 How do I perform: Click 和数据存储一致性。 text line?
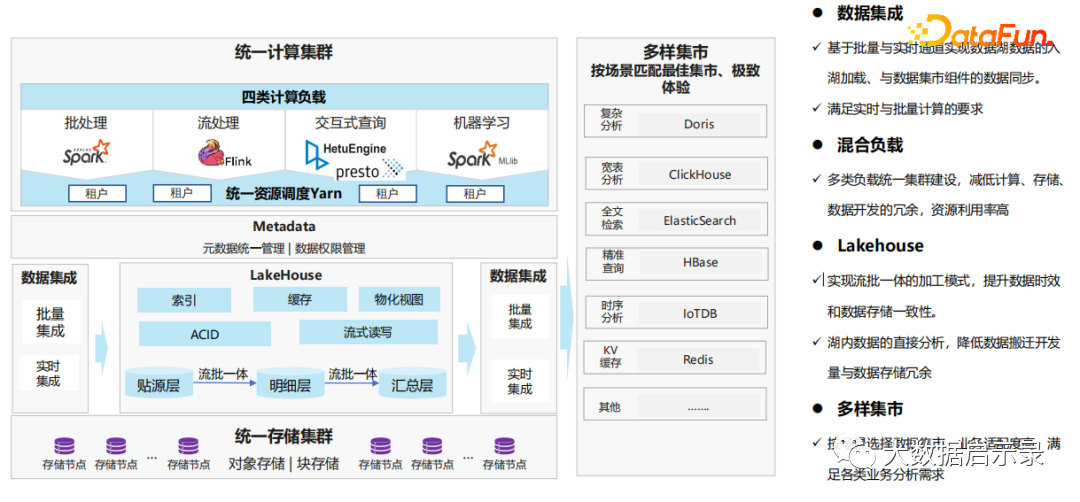882,312
